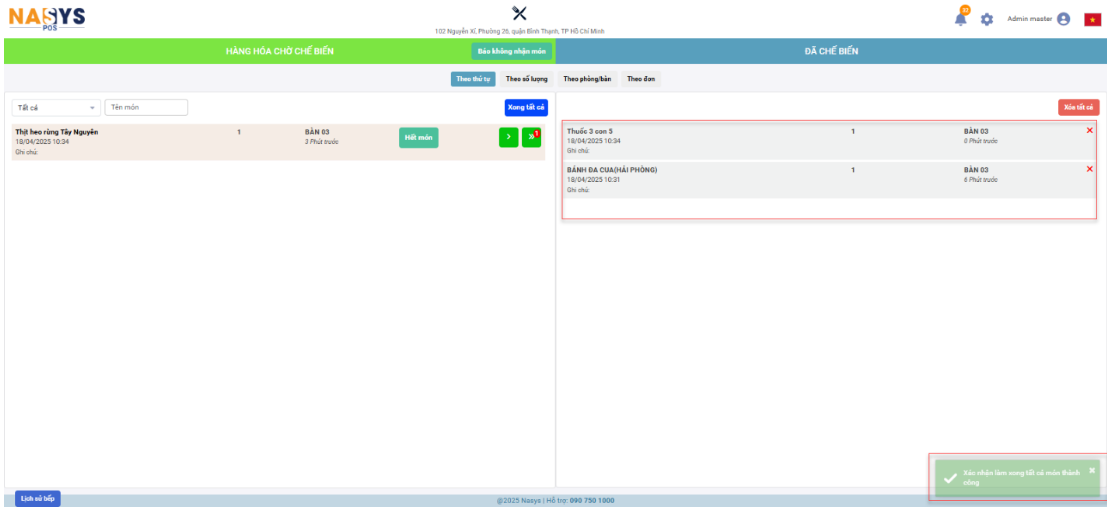Switch to Theo thứ tự tab
Viewport: 1107px width, 507px height.
(473, 79)
